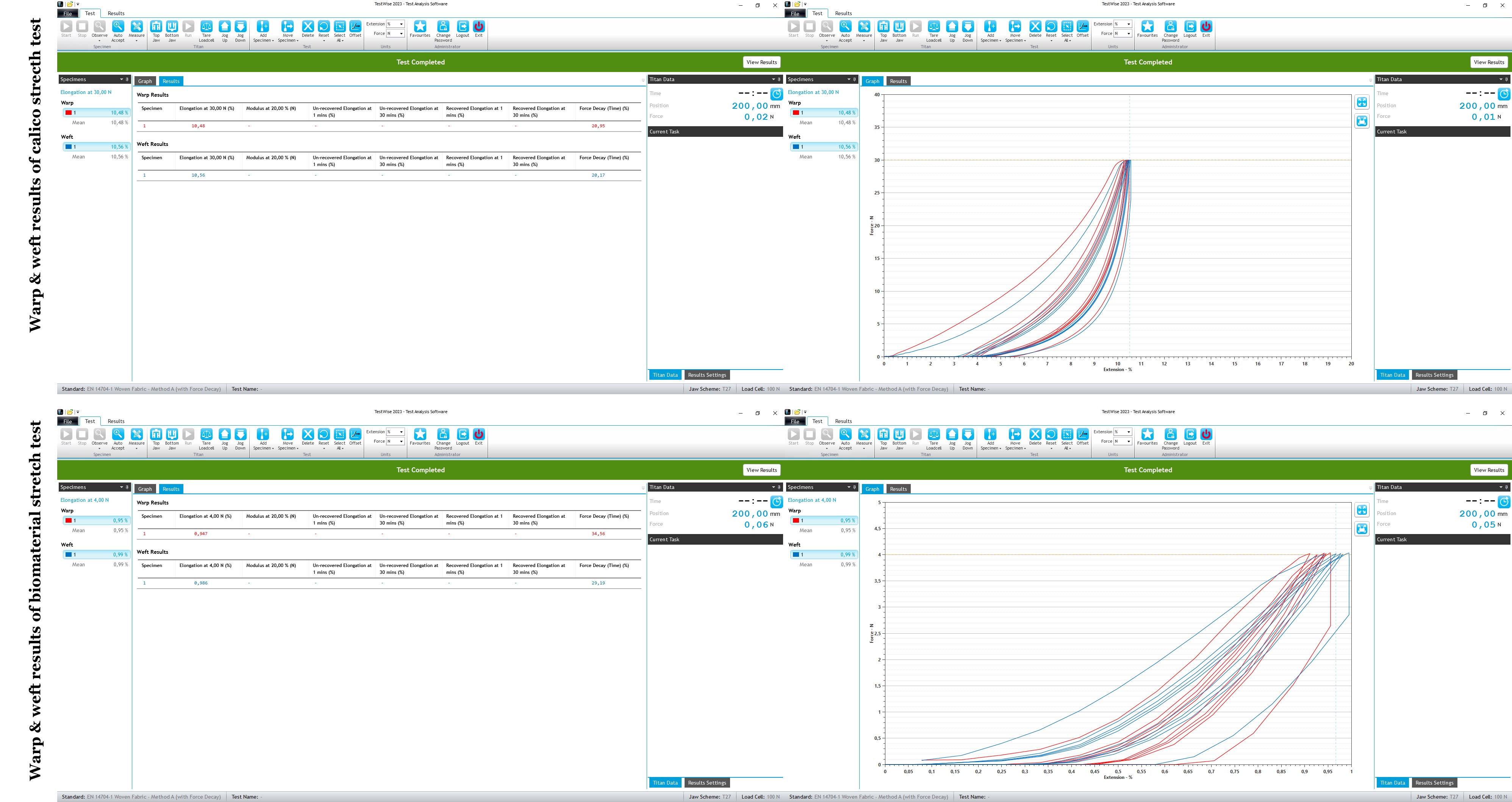Click View Results button in bottom-right window
This screenshot has width=1512, height=802.
1489,470
